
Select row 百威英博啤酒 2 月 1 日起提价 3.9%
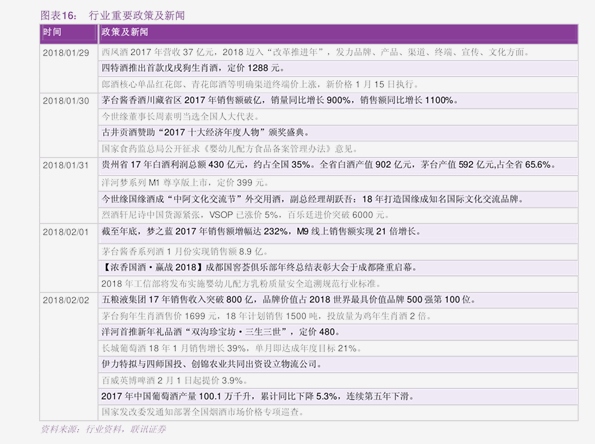[x=338, y=380]
